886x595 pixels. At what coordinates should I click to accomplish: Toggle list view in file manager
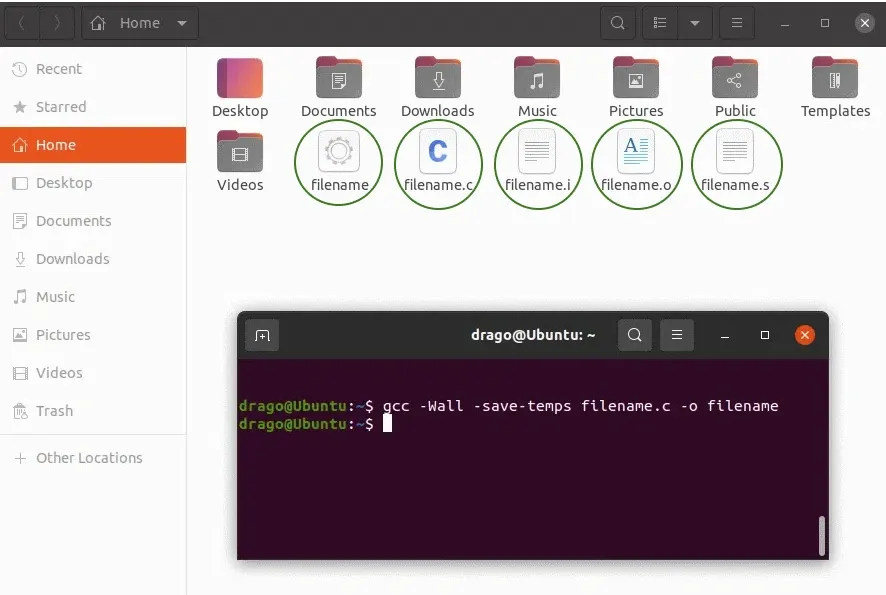point(659,23)
